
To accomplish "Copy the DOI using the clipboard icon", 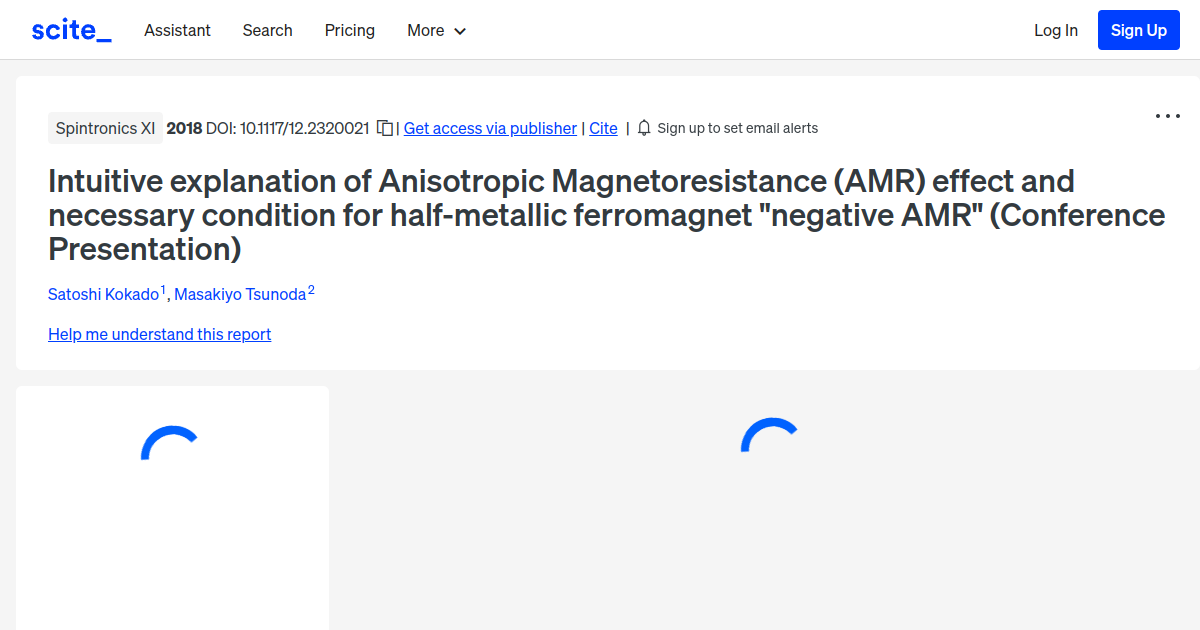I will (384, 128).
